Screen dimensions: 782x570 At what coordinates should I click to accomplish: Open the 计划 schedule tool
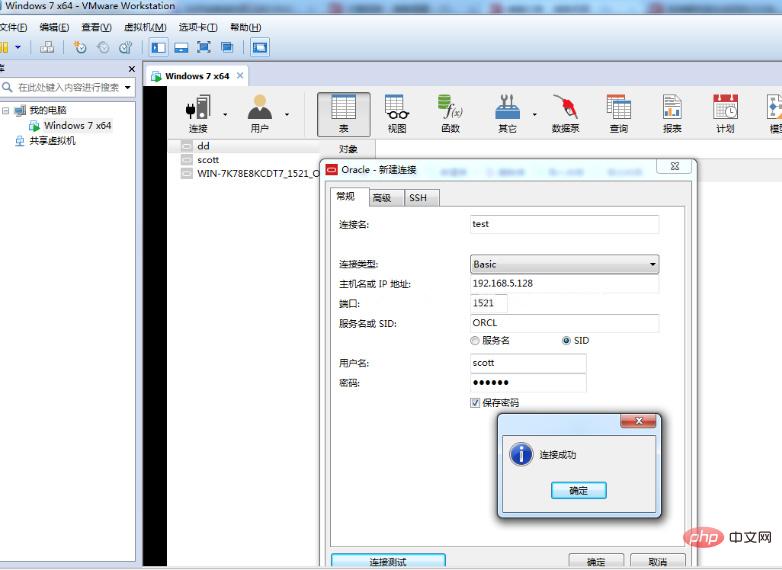tap(725, 114)
